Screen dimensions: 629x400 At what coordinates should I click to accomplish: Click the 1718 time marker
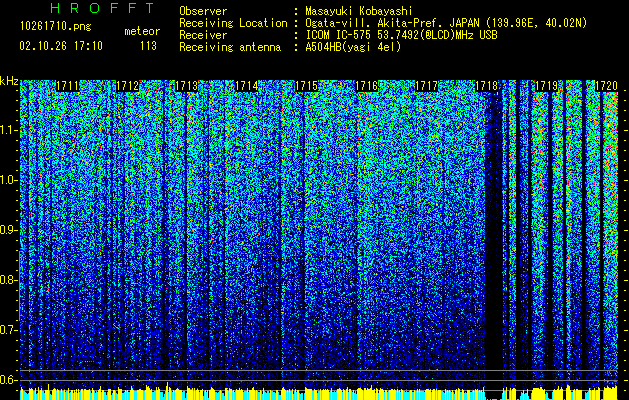(486, 86)
